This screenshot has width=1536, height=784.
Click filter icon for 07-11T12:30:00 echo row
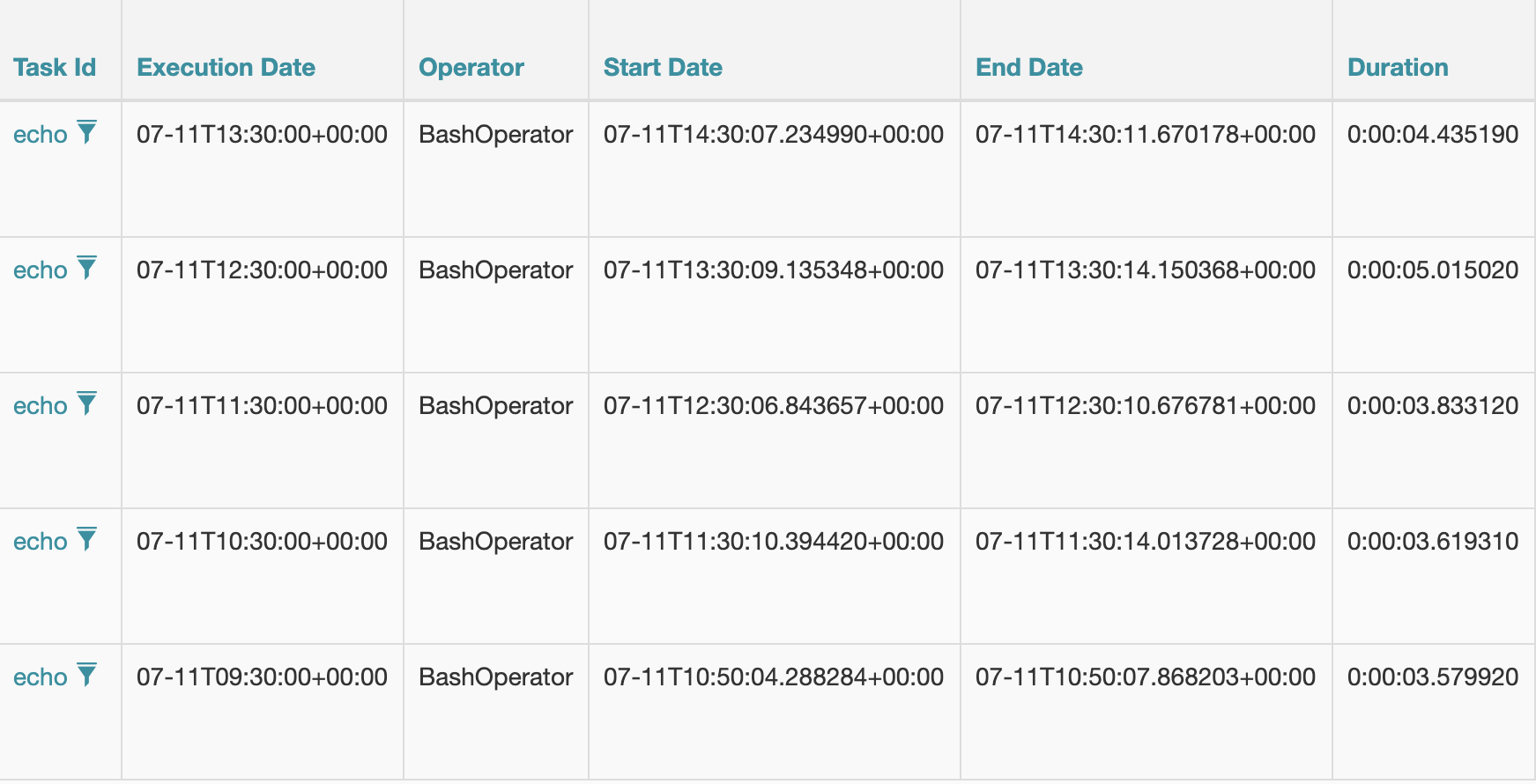[x=86, y=269]
